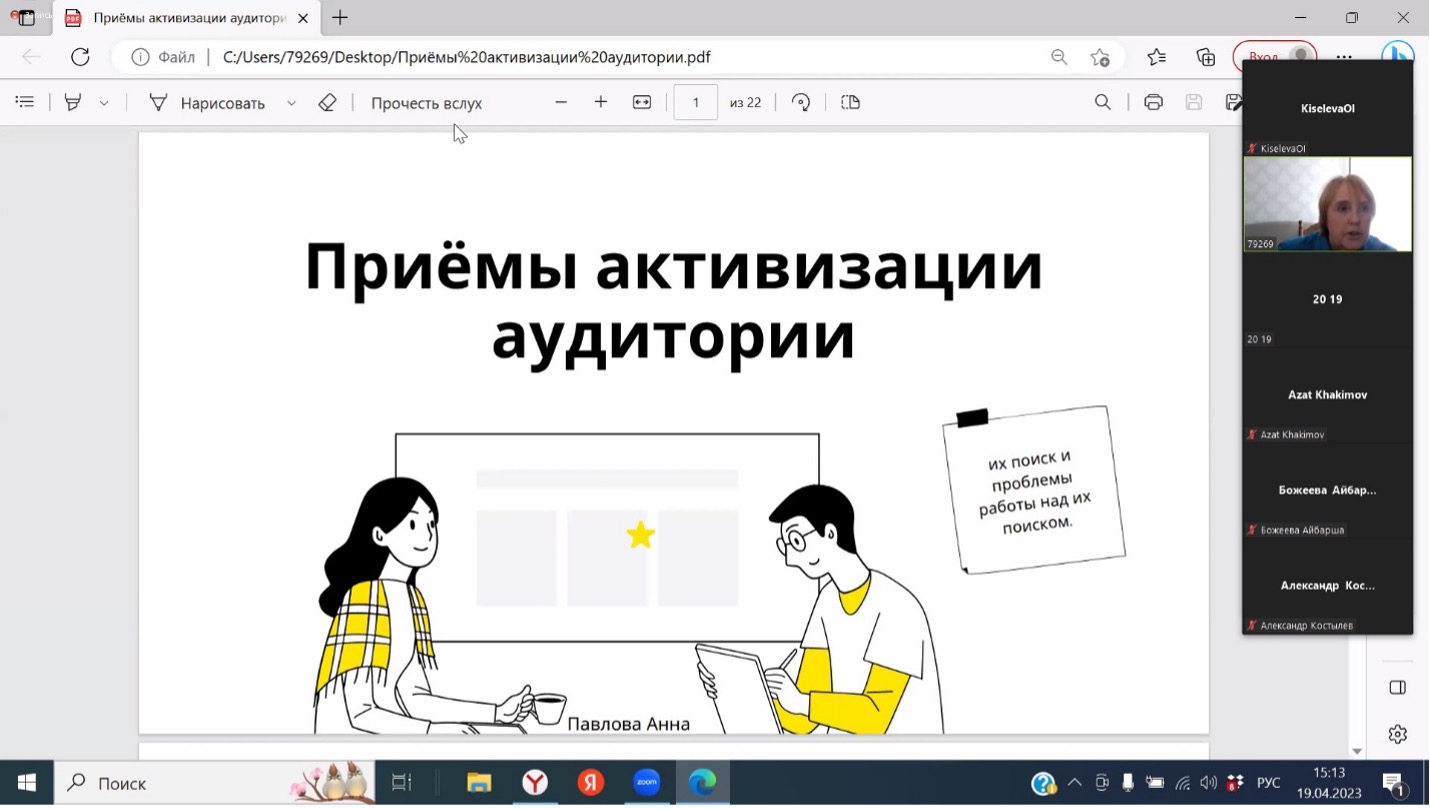Print the PDF document
Screen dimensions: 1430x809
pos(1153,102)
